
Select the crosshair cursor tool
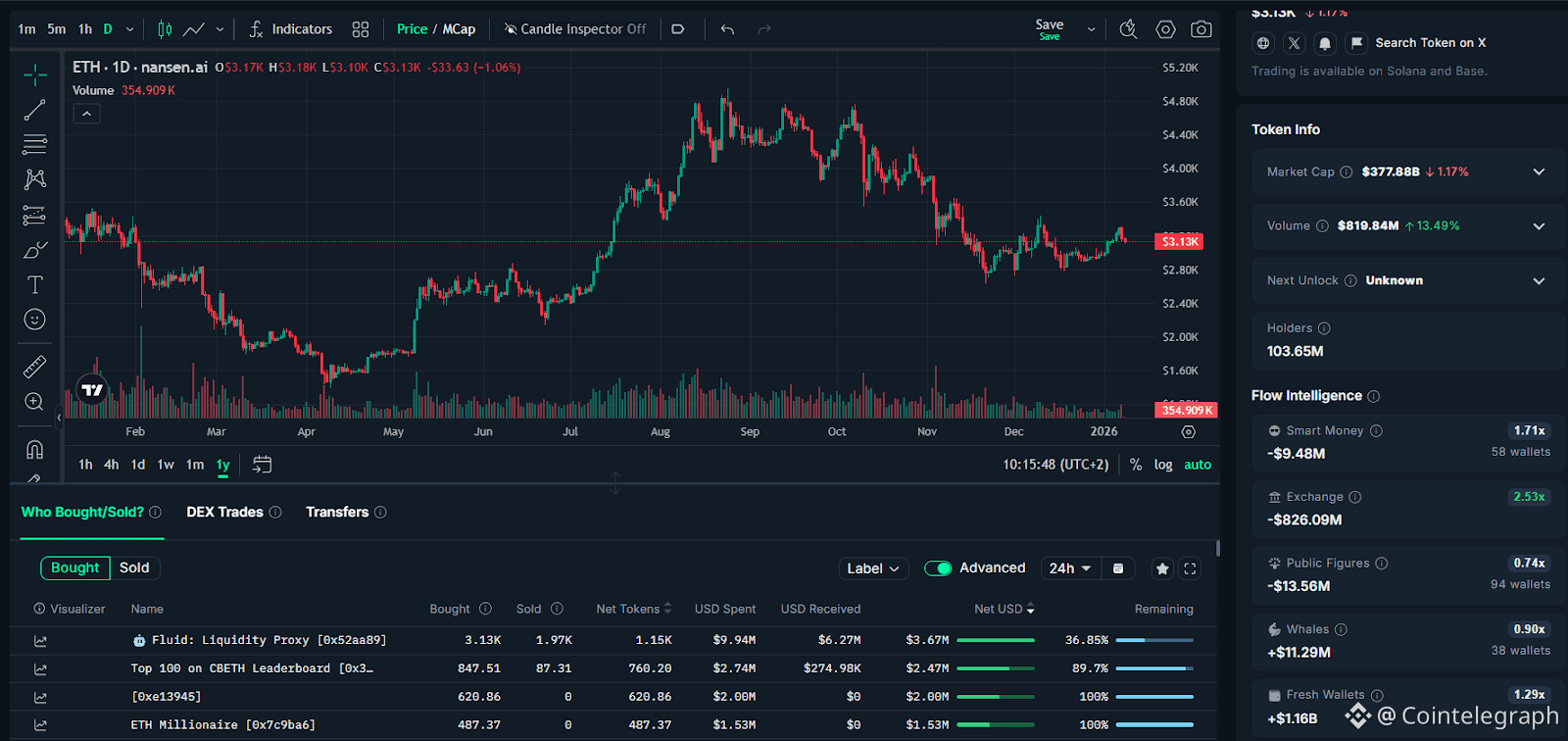tap(35, 74)
